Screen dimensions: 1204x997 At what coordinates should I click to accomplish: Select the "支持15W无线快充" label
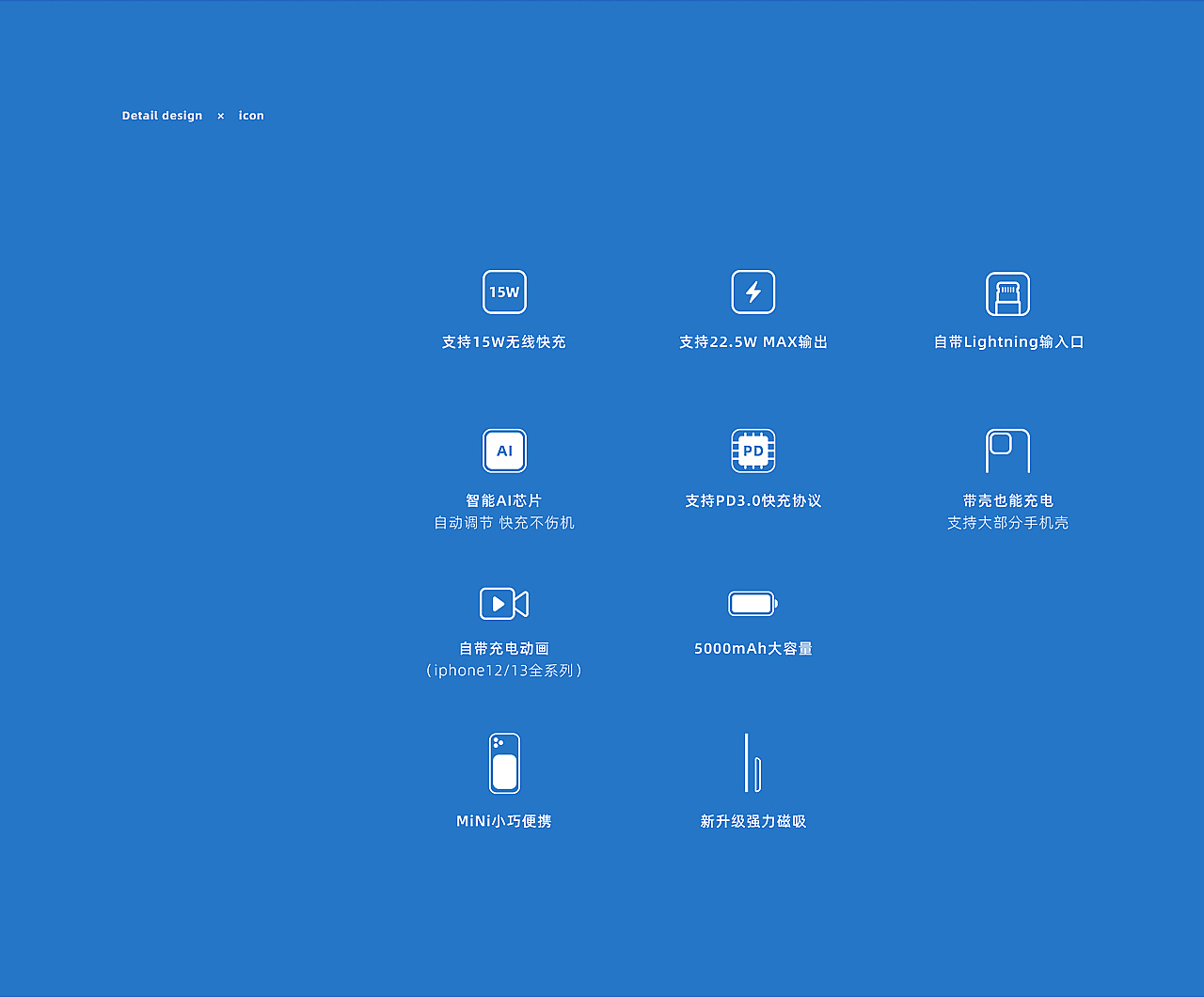pos(504,342)
